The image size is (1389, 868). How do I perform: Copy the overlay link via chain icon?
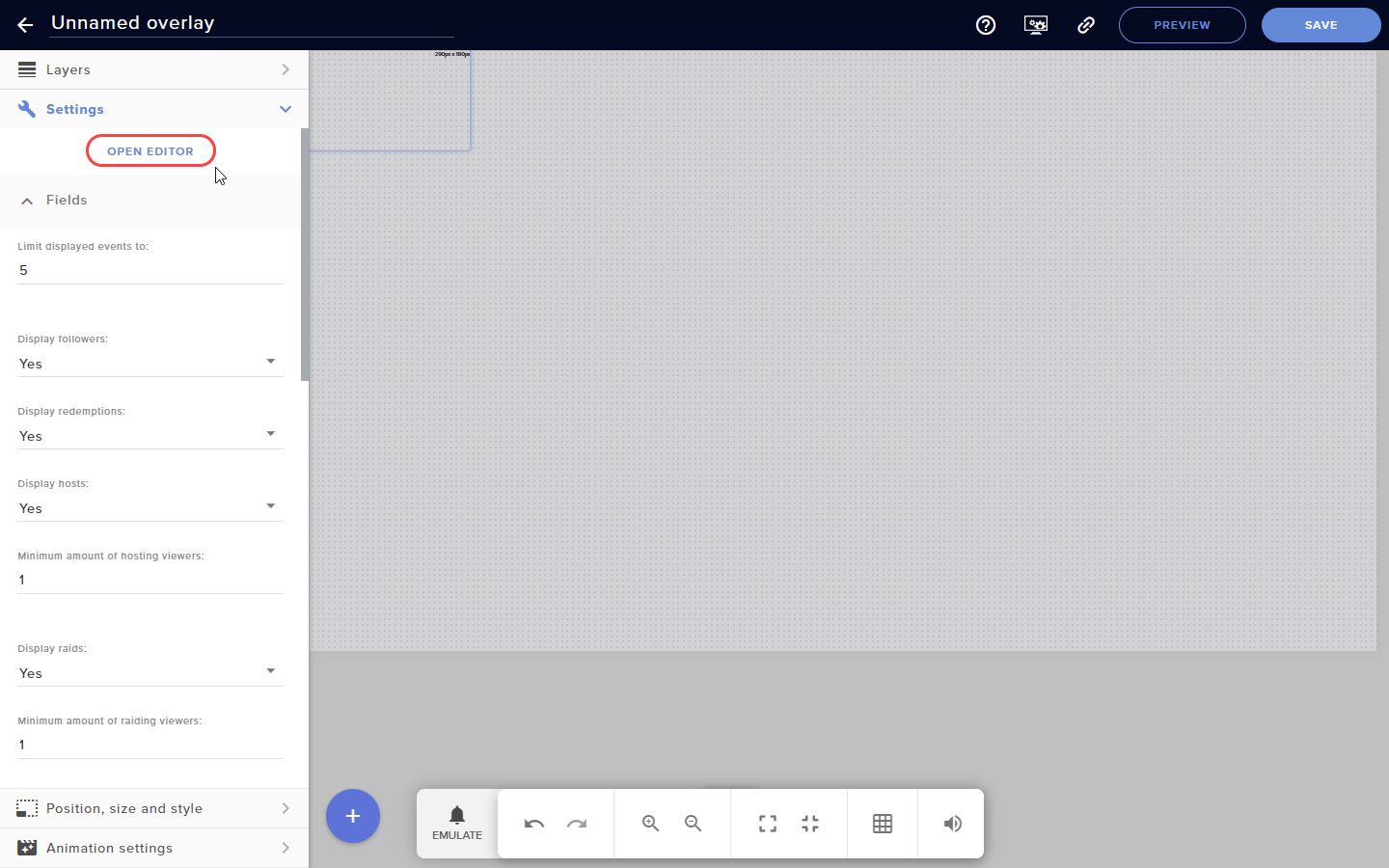point(1086,25)
